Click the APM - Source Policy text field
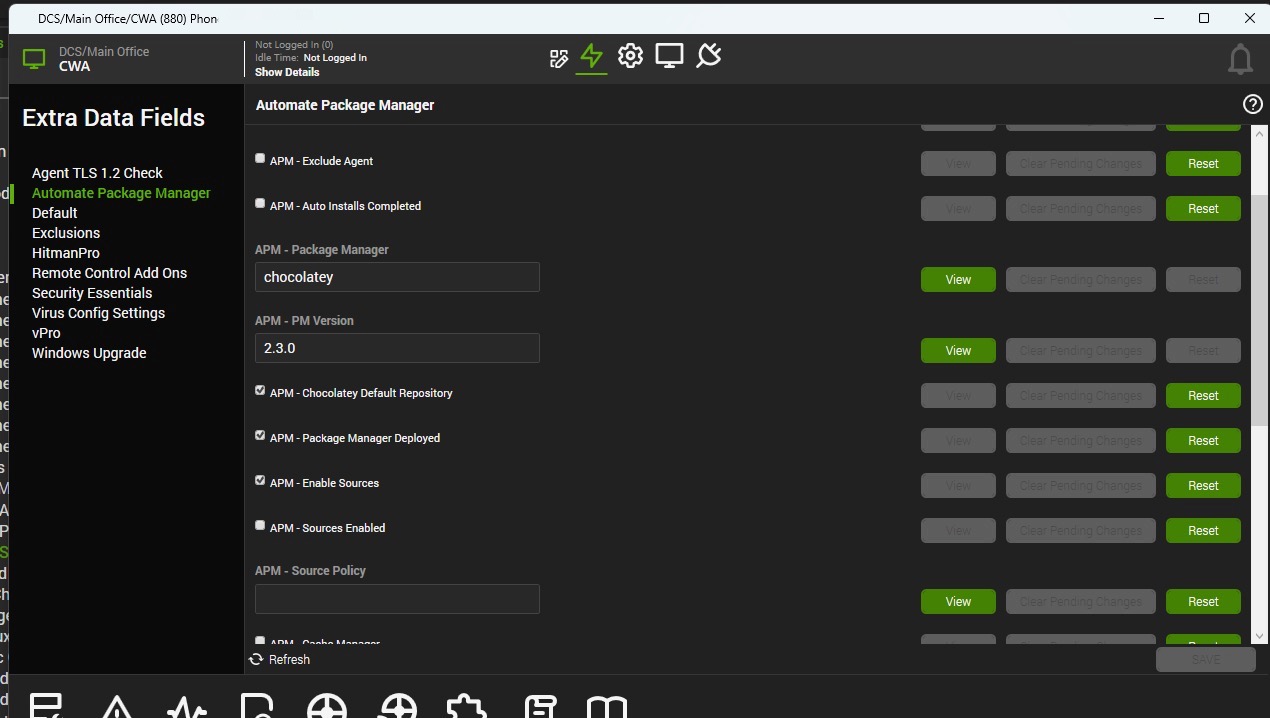1270x718 pixels. pyautogui.click(x=397, y=599)
